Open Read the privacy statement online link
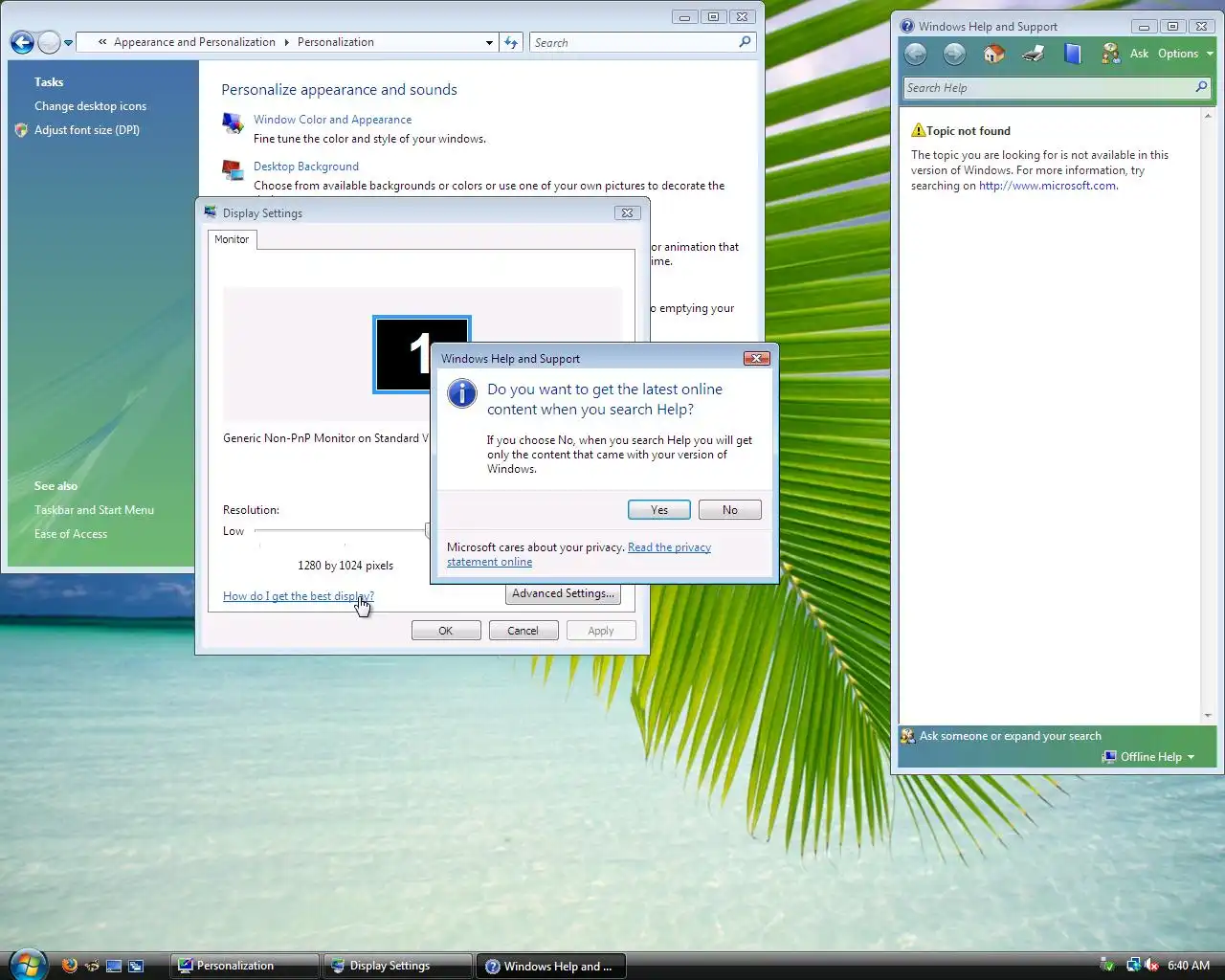Screen dimensions: 1225x980 point(579,554)
